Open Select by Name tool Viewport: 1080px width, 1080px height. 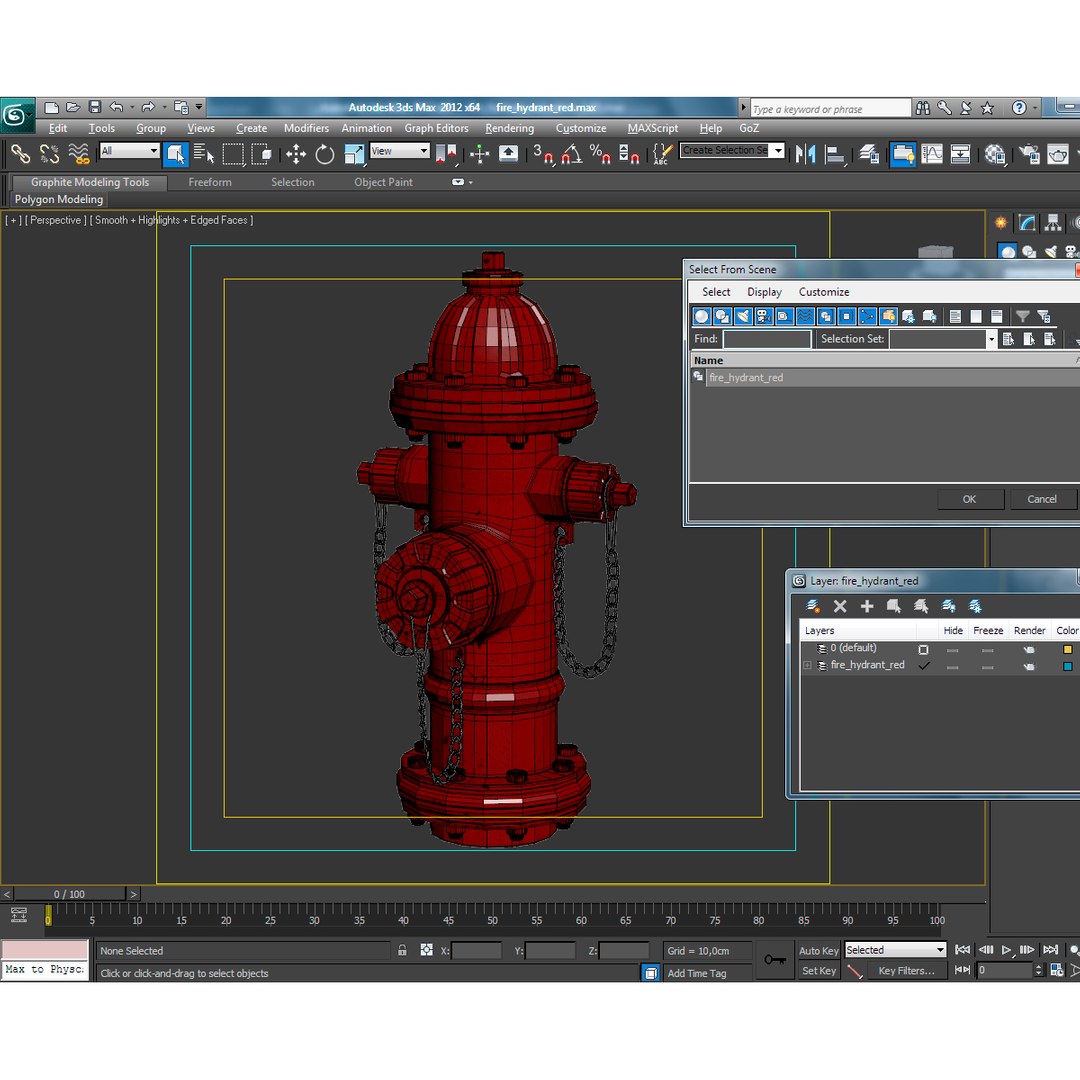click(x=204, y=154)
